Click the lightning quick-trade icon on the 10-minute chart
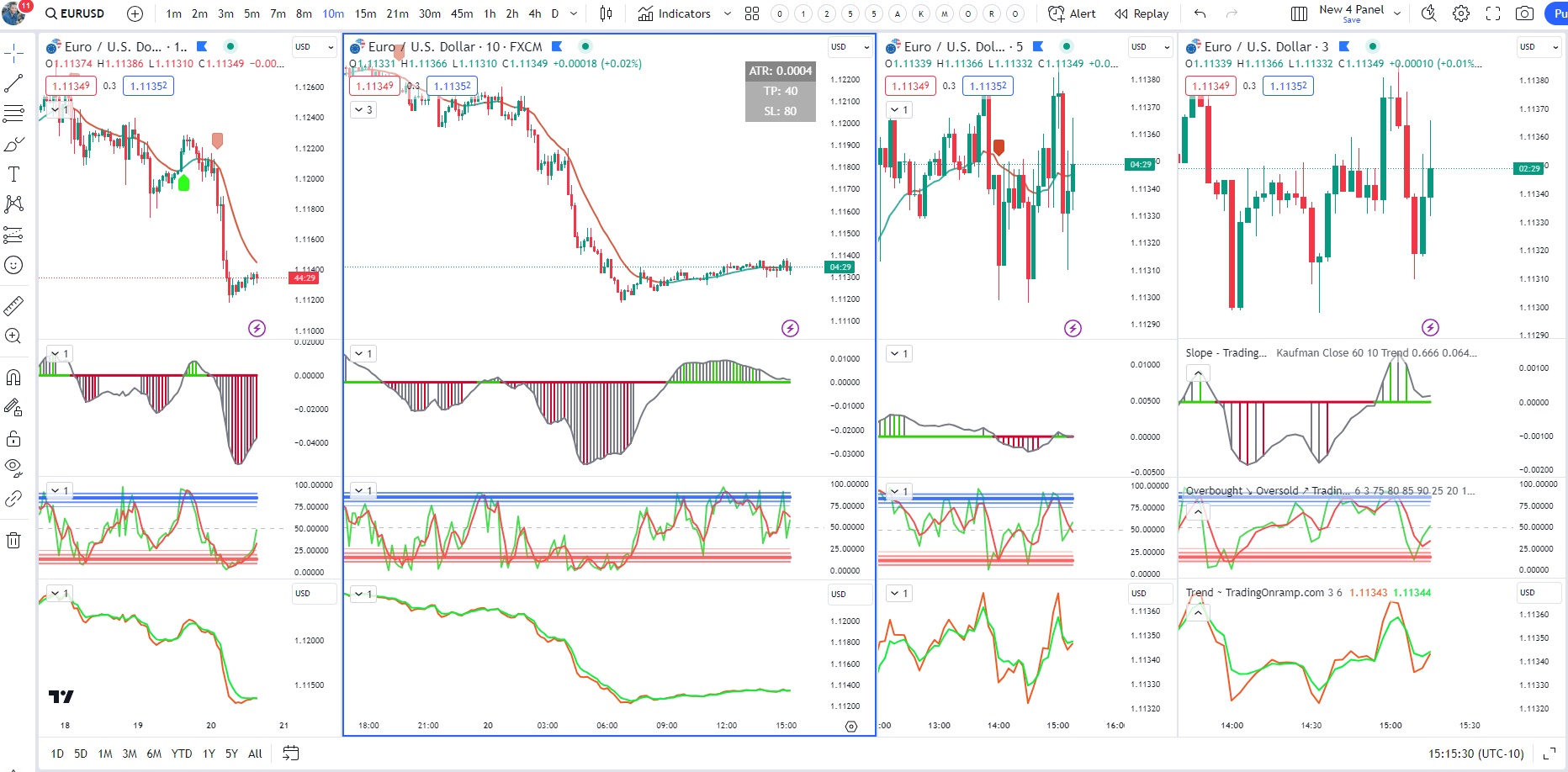Screen dimensions: 1568x772 [x=789, y=329]
